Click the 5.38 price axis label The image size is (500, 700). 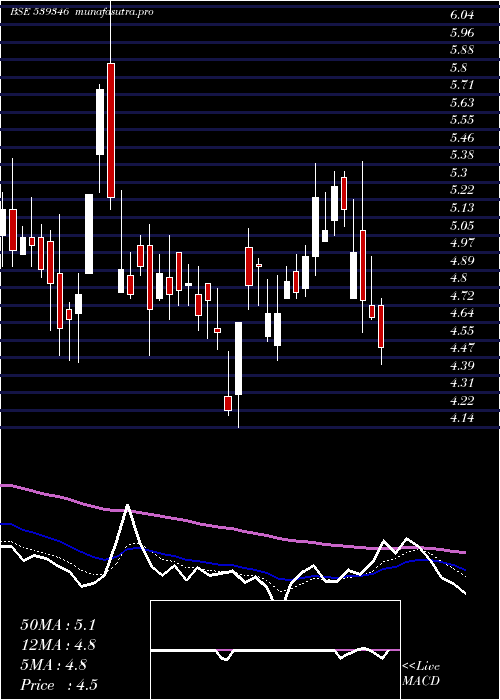point(462,155)
